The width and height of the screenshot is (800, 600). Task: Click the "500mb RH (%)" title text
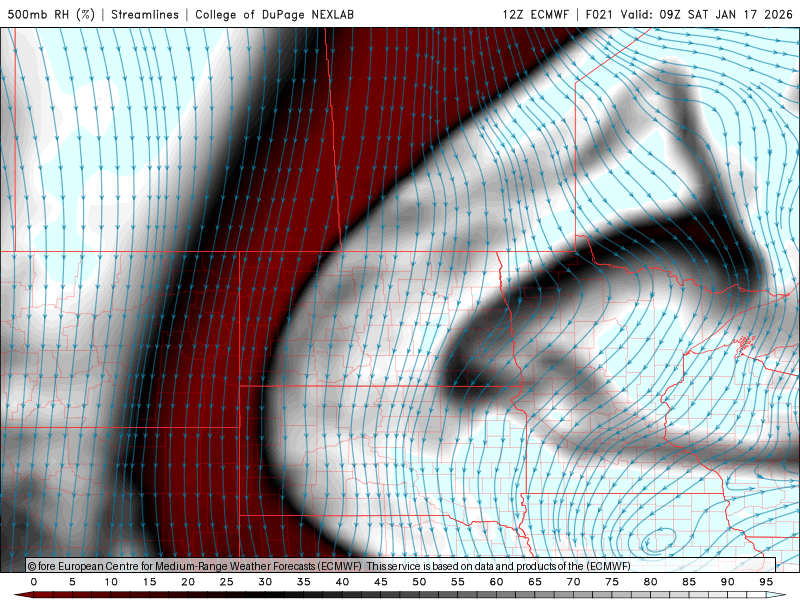click(51, 14)
